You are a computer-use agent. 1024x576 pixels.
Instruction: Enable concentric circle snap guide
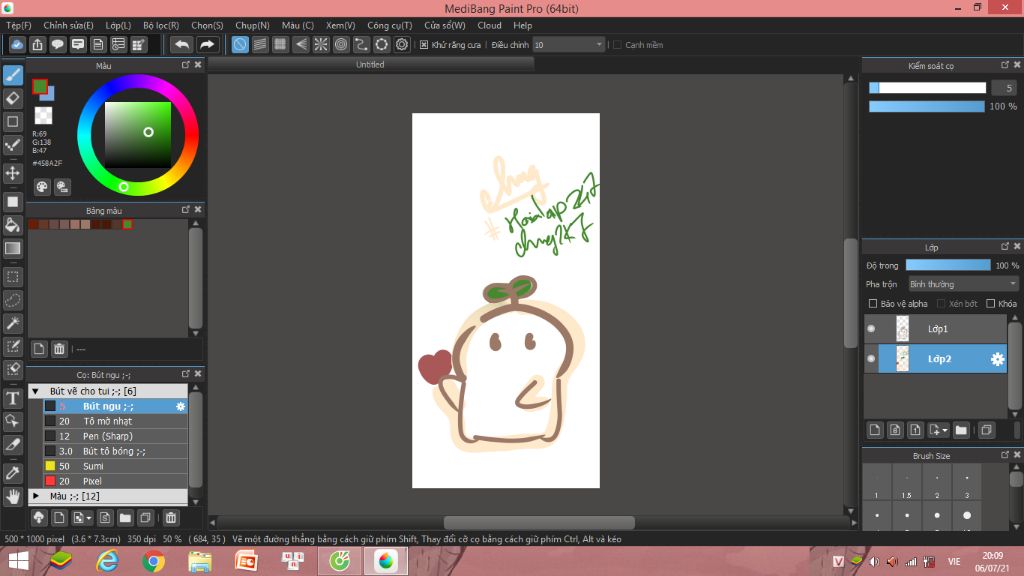pyautogui.click(x=341, y=44)
